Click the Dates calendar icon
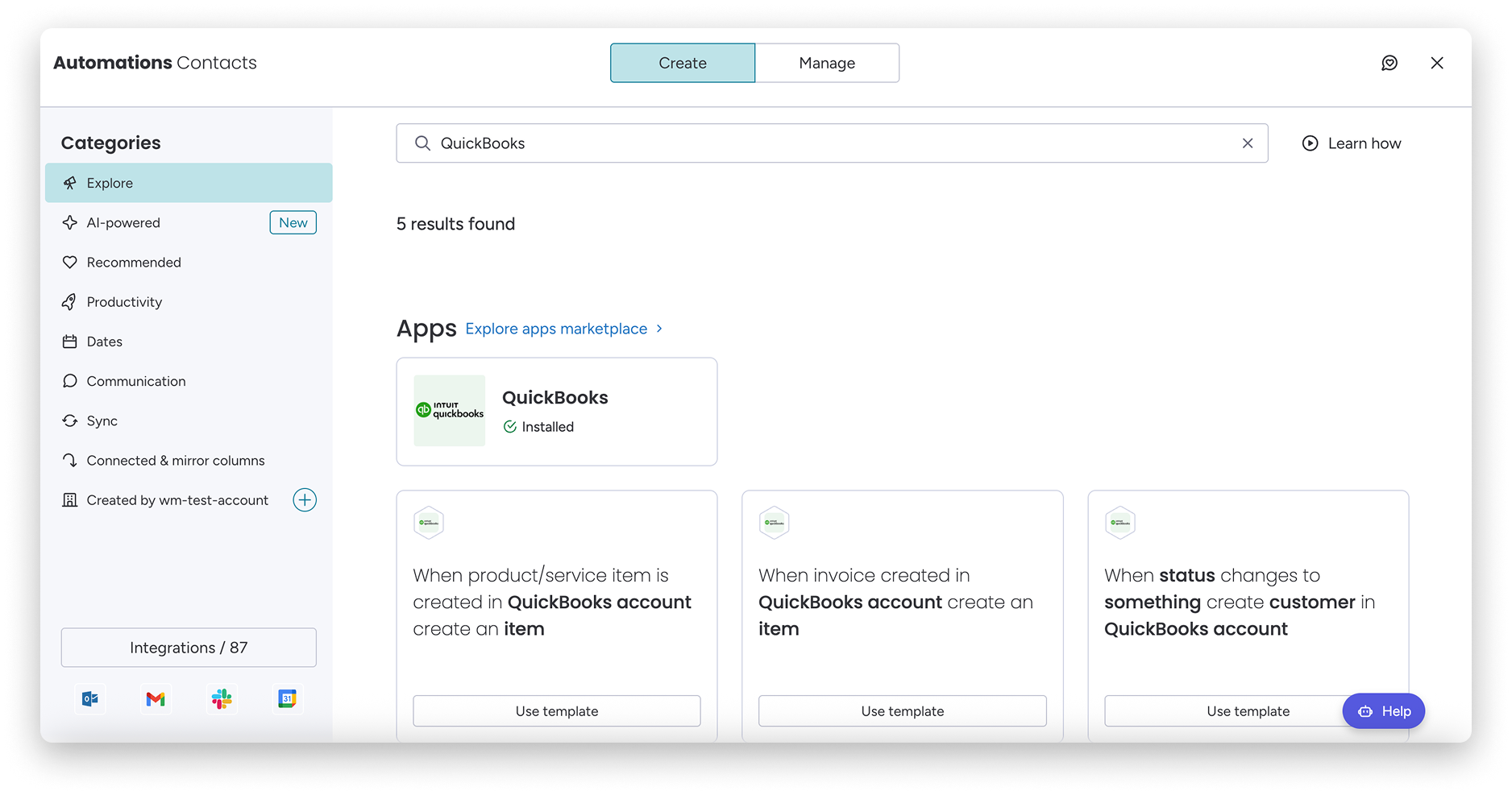The image size is (1512, 795). (70, 342)
